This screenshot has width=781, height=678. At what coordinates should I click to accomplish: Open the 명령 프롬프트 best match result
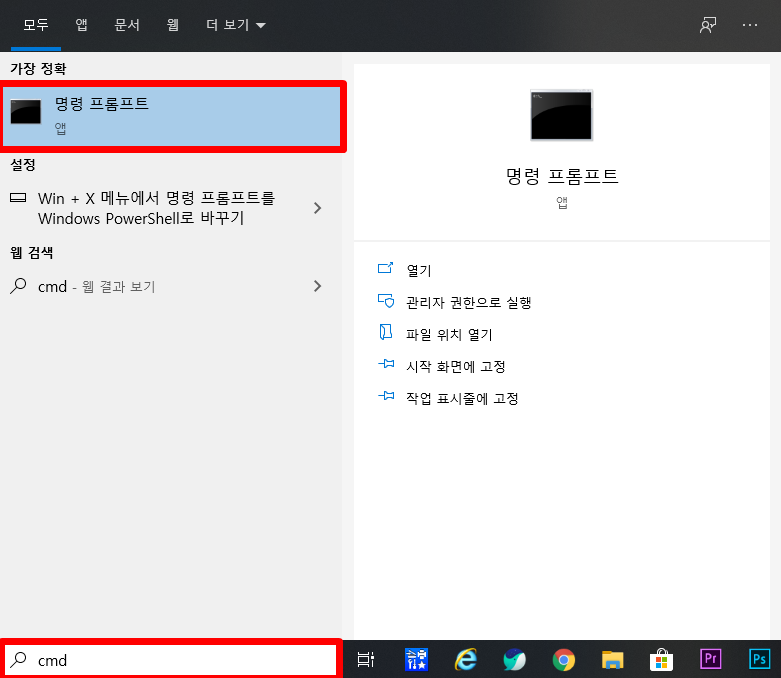tap(172, 117)
